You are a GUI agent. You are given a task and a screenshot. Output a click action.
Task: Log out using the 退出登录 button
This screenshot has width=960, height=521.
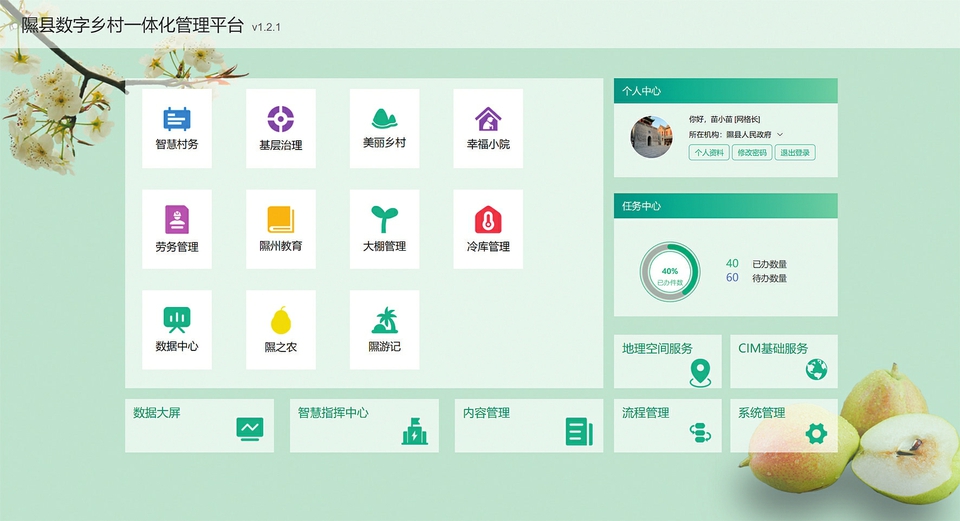pos(796,153)
